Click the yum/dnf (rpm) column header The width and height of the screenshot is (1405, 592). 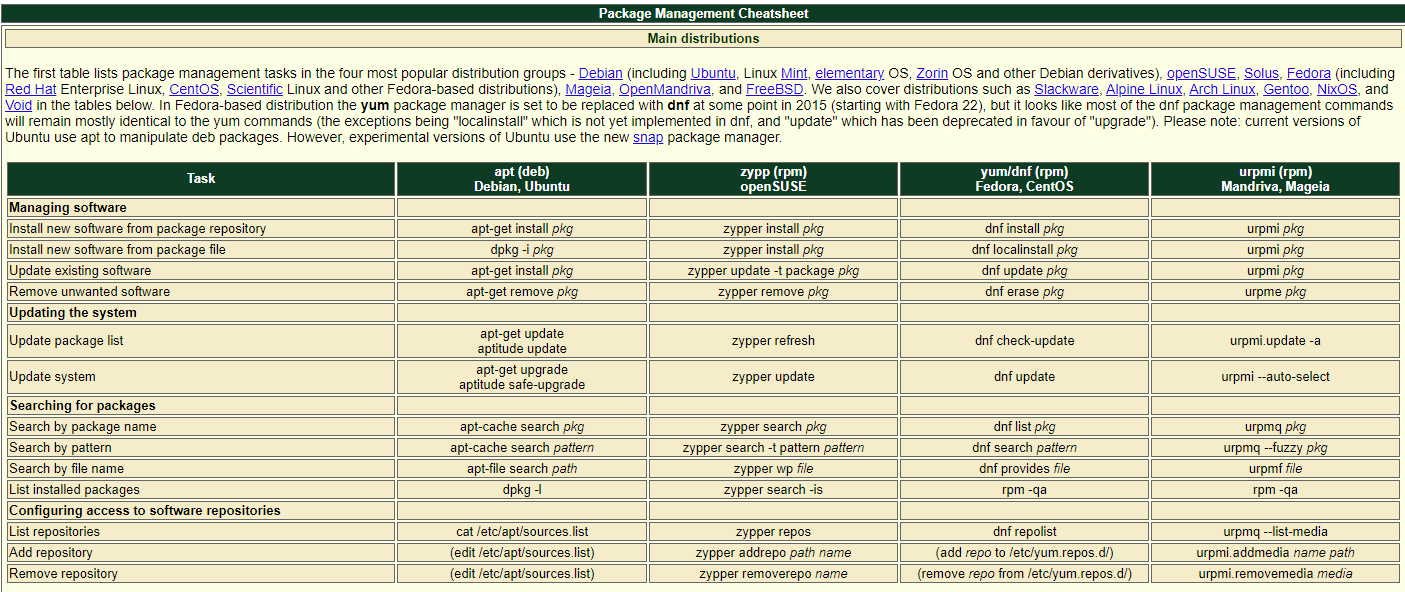pyautogui.click(x=1025, y=179)
